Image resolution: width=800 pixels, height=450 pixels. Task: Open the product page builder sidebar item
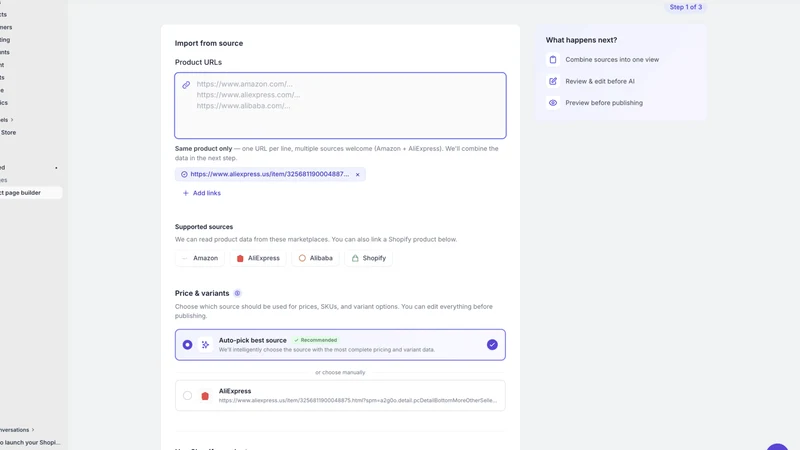point(30,193)
